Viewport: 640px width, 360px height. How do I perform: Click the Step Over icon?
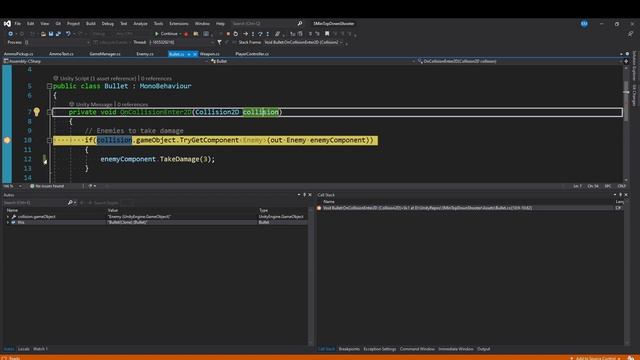pos(260,34)
